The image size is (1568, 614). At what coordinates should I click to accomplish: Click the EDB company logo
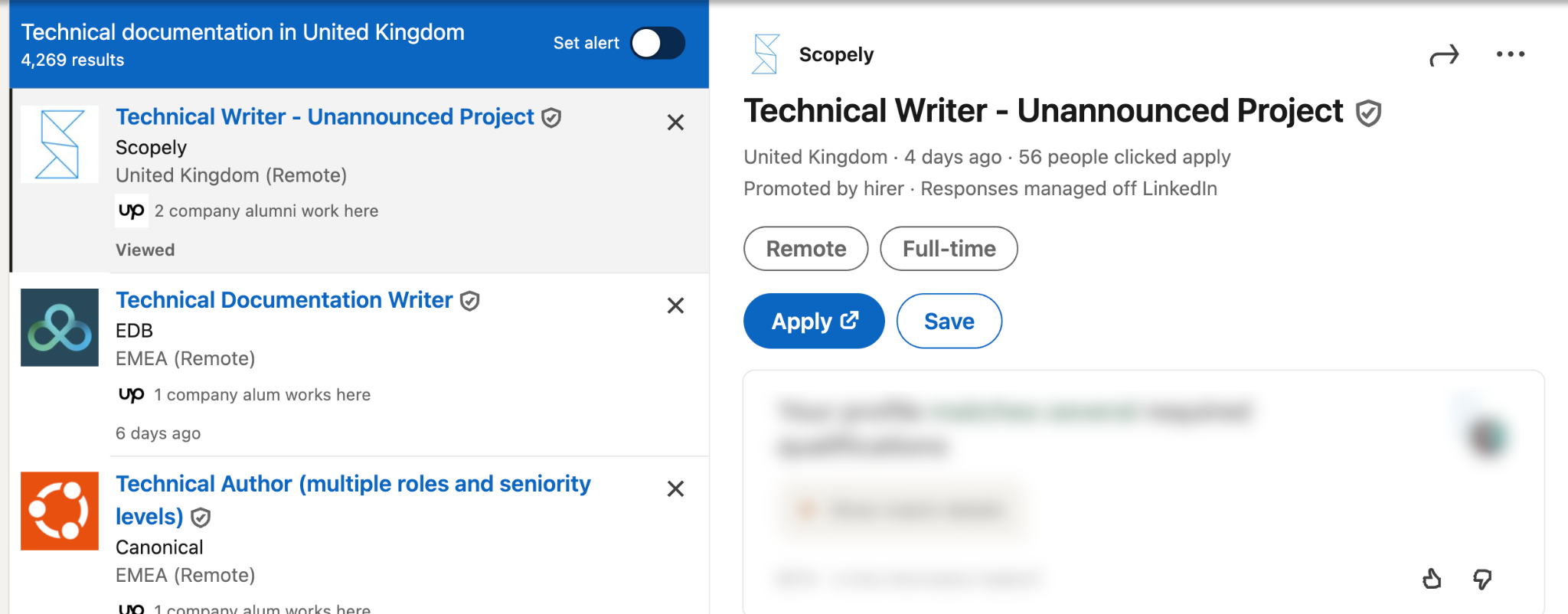tap(60, 327)
